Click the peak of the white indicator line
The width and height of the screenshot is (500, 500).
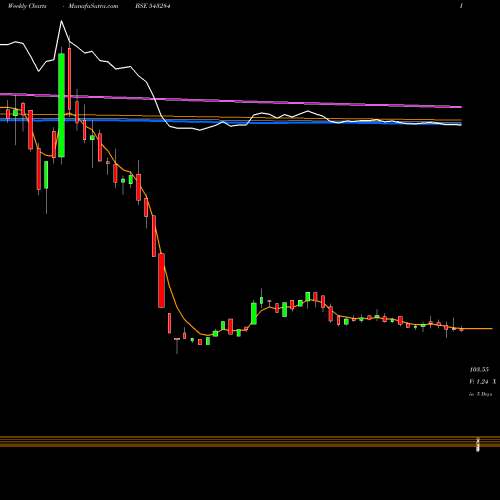61,21
